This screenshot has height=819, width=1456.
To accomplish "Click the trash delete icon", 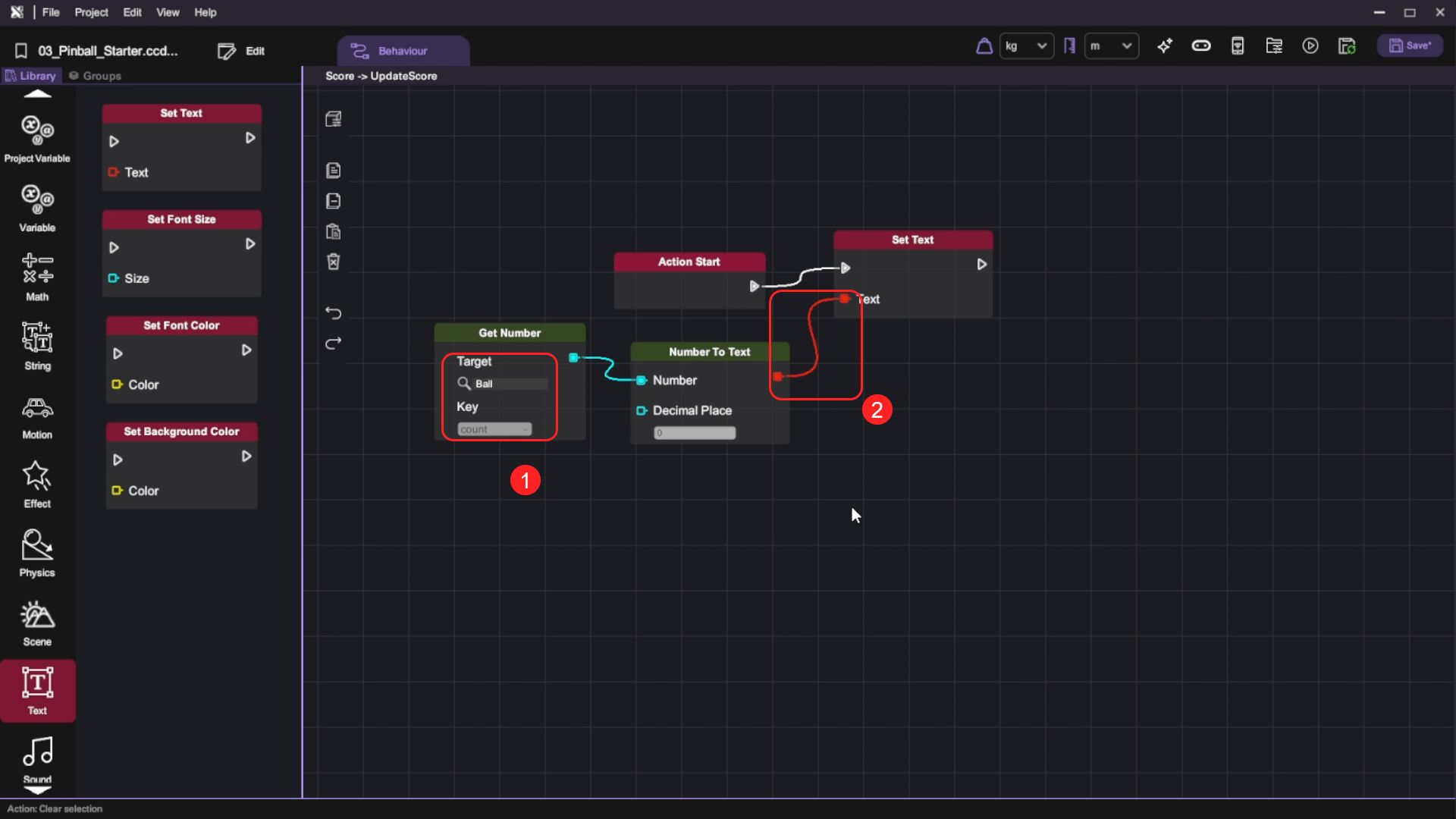I will [x=333, y=262].
